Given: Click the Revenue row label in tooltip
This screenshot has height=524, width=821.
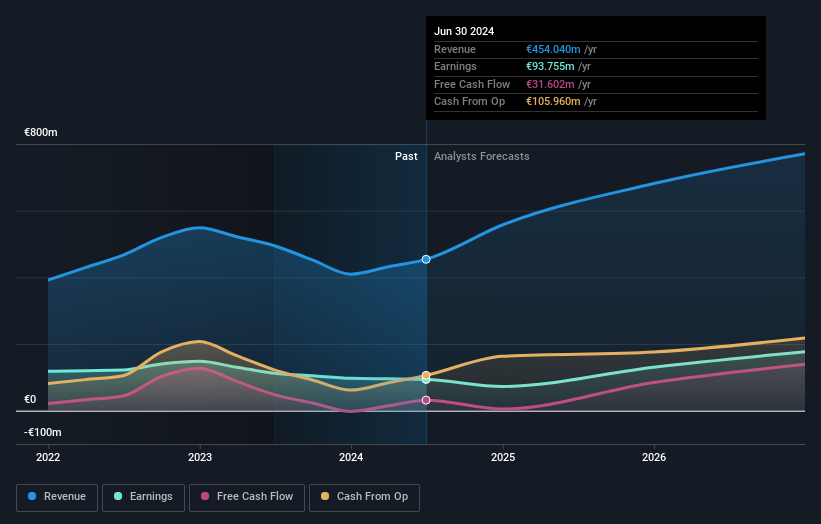Looking at the screenshot, I should (455, 49).
